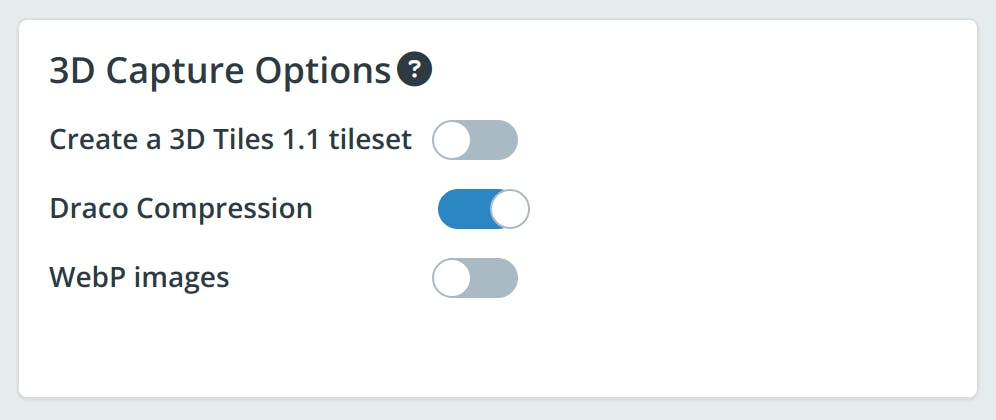
Task: Click the "Create a 3D Tiles 1.1 tileset" label
Action: point(230,140)
